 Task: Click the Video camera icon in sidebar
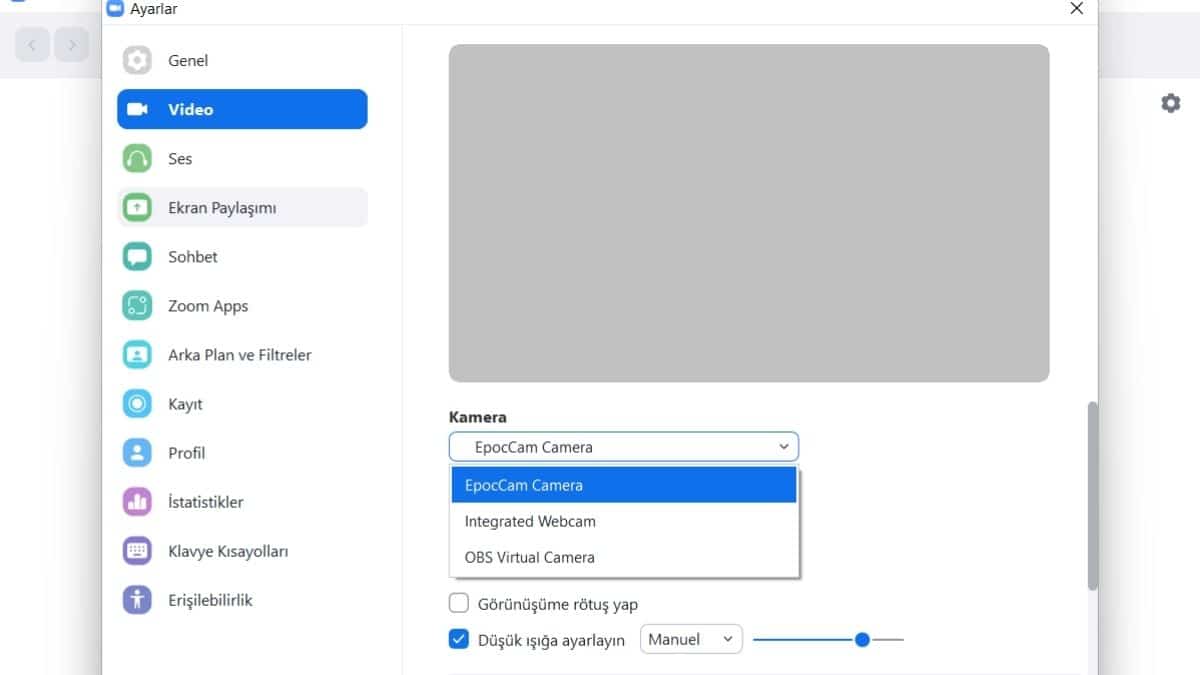point(137,109)
